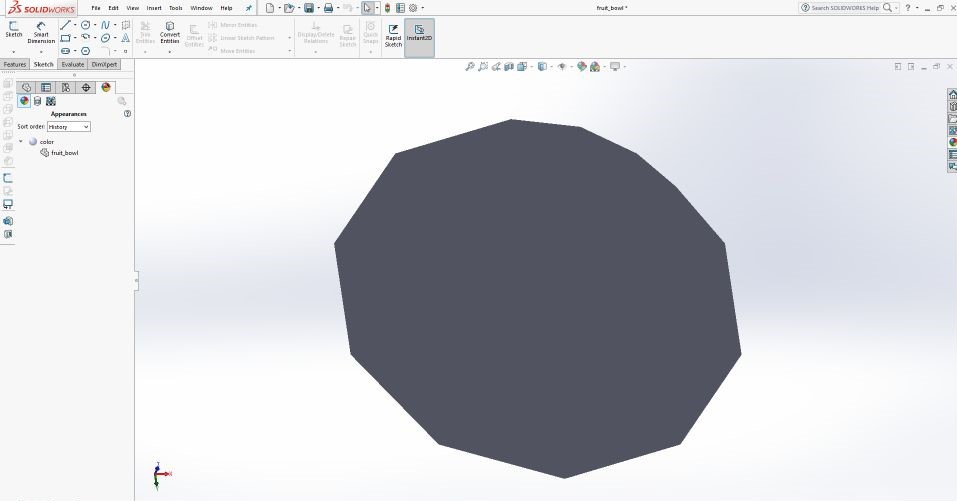Open the View Settings monitor icon
The image size is (957, 501).
click(615, 67)
